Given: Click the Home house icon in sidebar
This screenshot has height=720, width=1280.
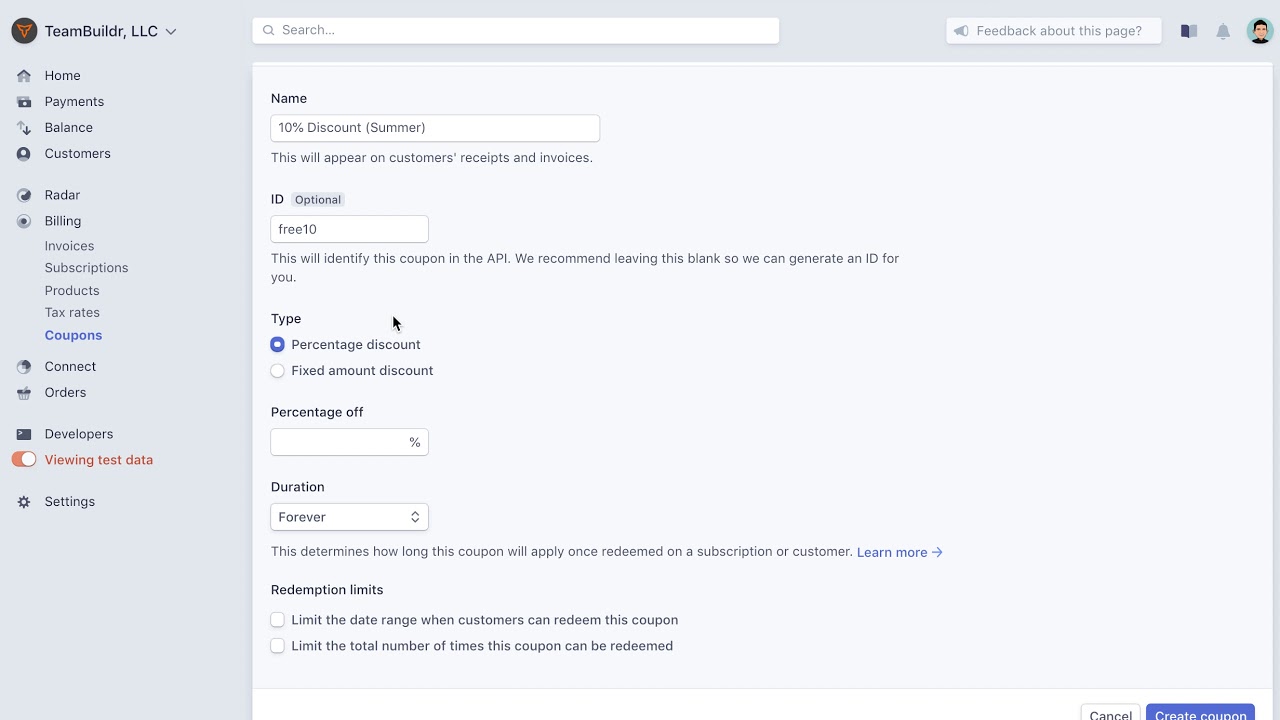Looking at the screenshot, I should (x=24, y=76).
